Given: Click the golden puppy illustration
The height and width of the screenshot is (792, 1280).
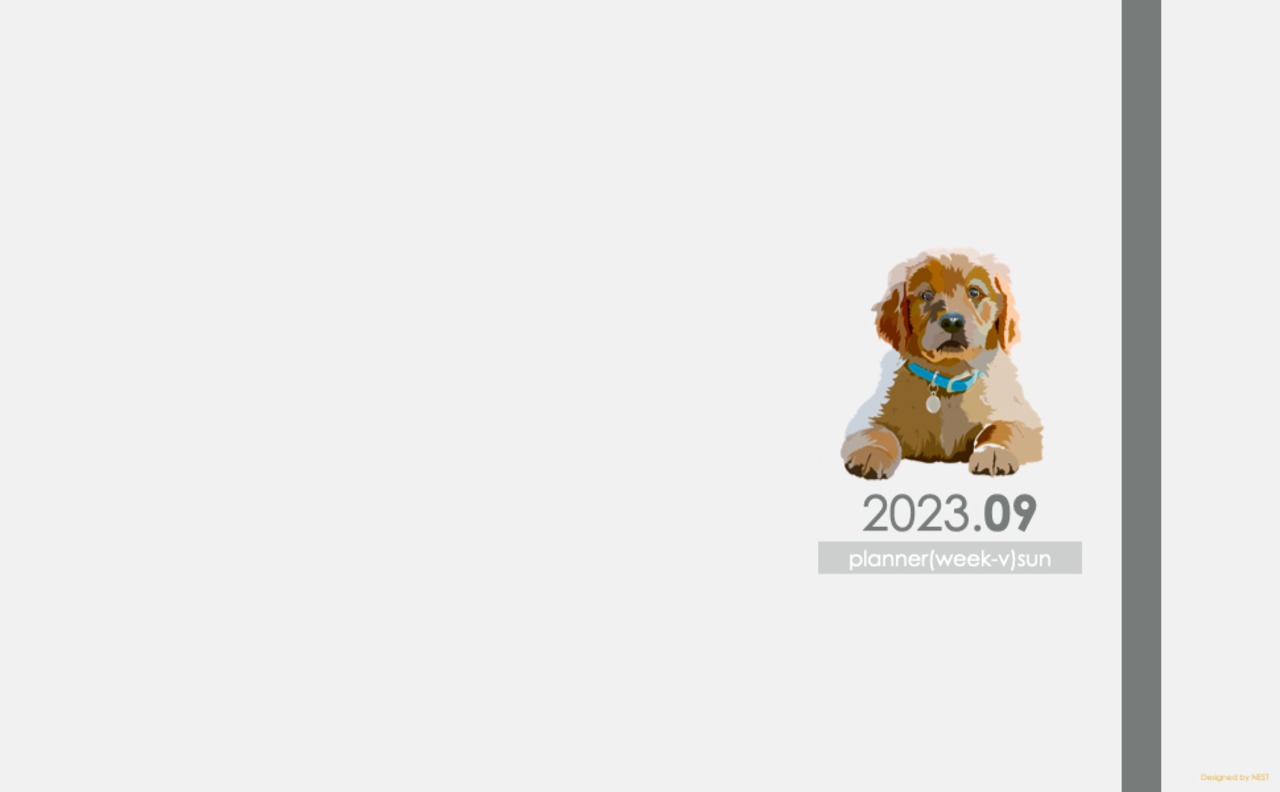Looking at the screenshot, I should 942,364.
